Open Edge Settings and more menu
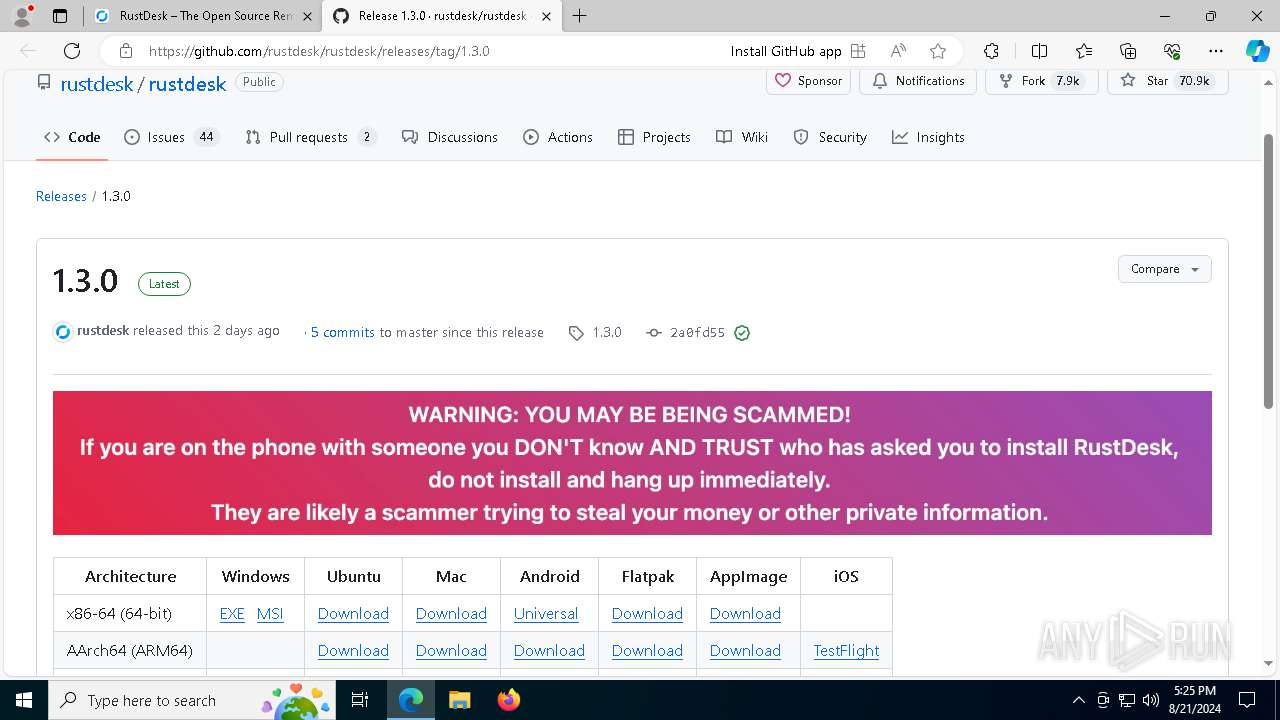 tap(1216, 51)
